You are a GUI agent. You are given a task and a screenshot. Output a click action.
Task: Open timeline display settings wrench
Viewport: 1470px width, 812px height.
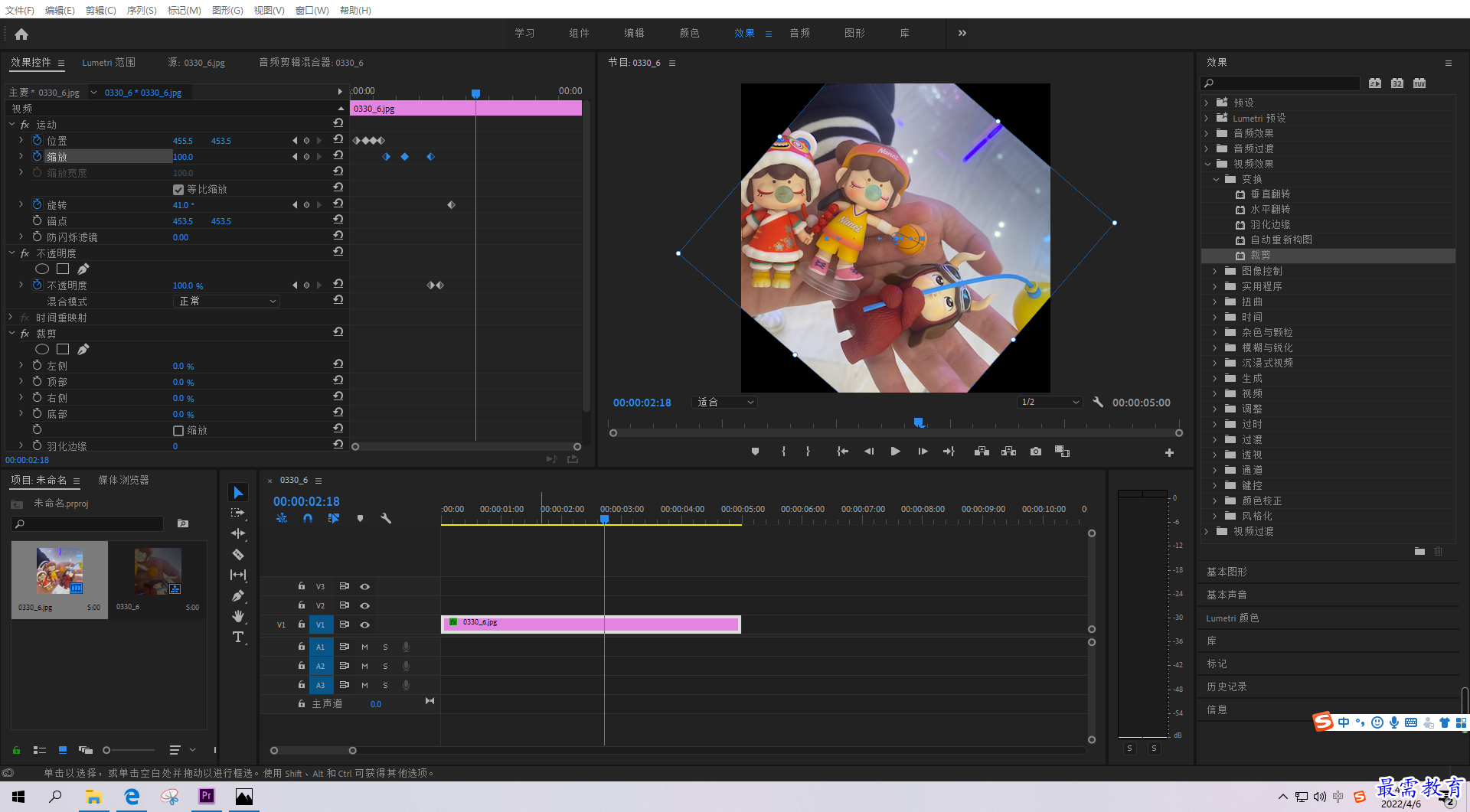tap(386, 518)
